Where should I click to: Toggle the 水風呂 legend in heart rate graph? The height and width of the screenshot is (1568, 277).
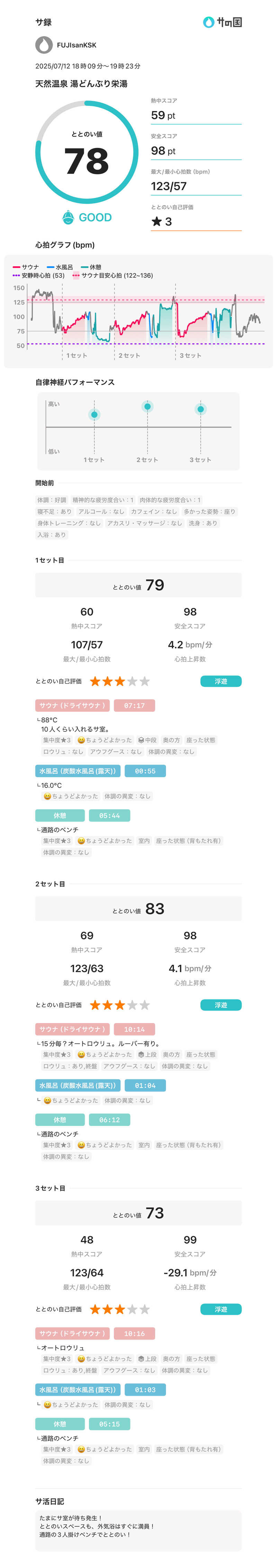60,267
